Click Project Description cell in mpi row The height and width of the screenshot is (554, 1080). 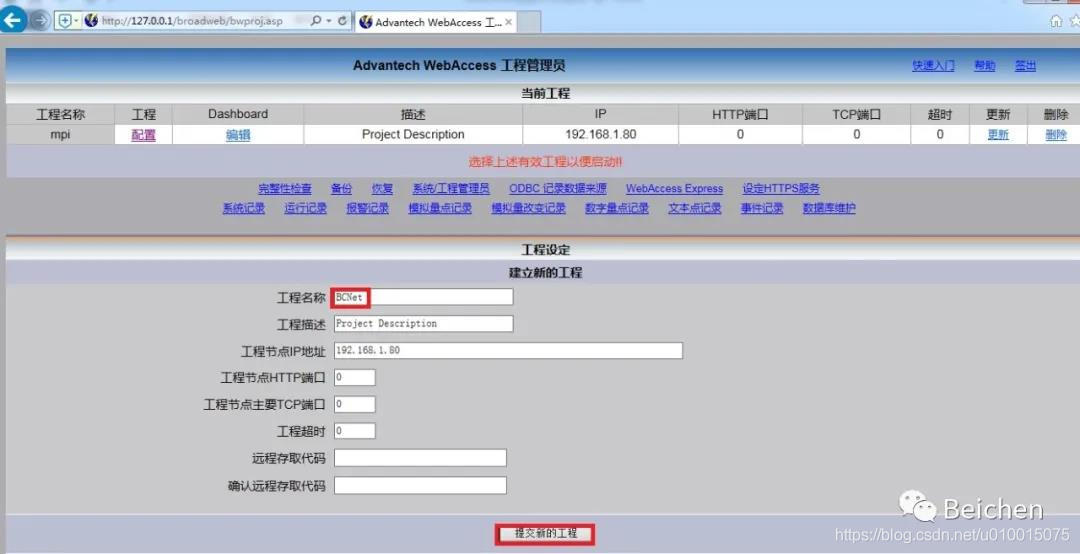pyautogui.click(x=413, y=134)
